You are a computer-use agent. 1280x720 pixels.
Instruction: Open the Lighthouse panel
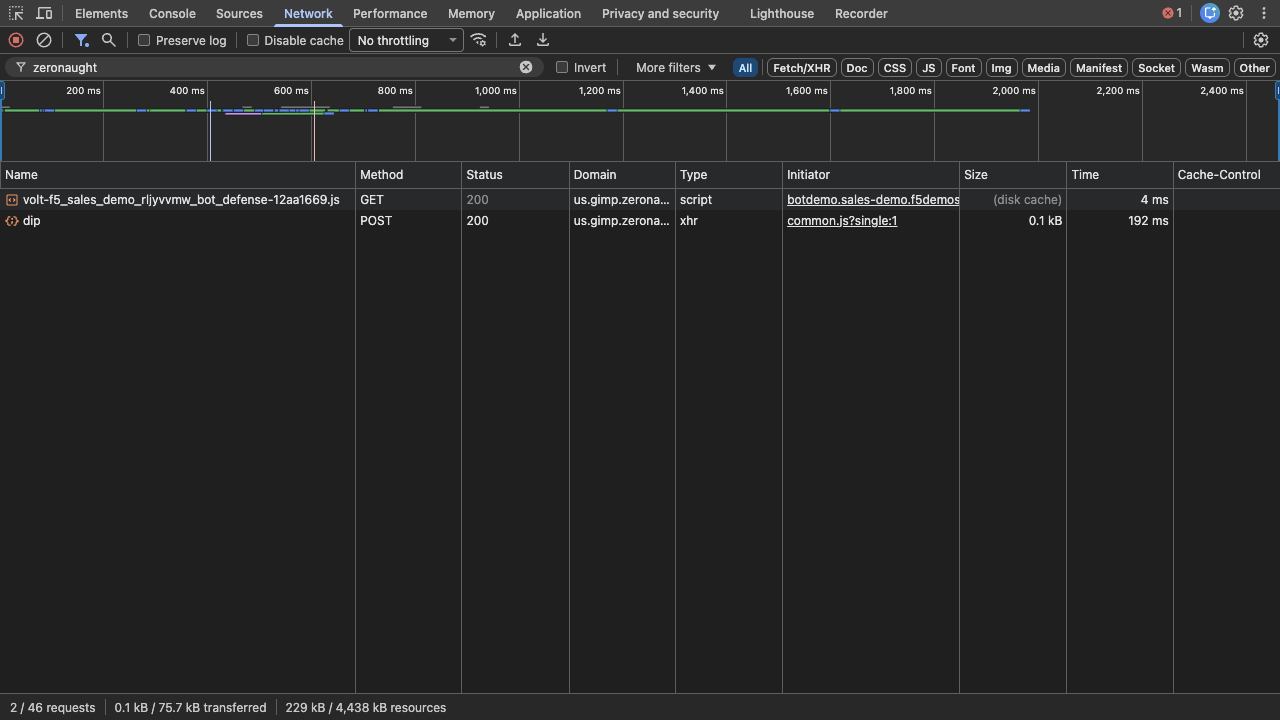(x=781, y=13)
